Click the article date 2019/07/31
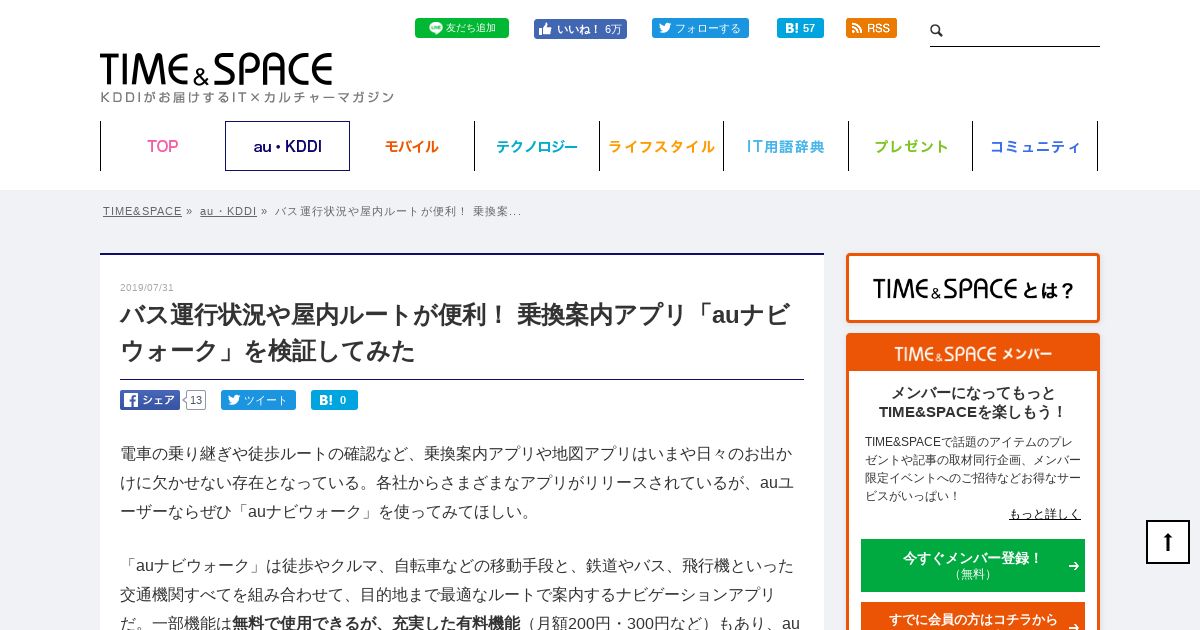Screen dimensions: 1200x630 [x=147, y=288]
